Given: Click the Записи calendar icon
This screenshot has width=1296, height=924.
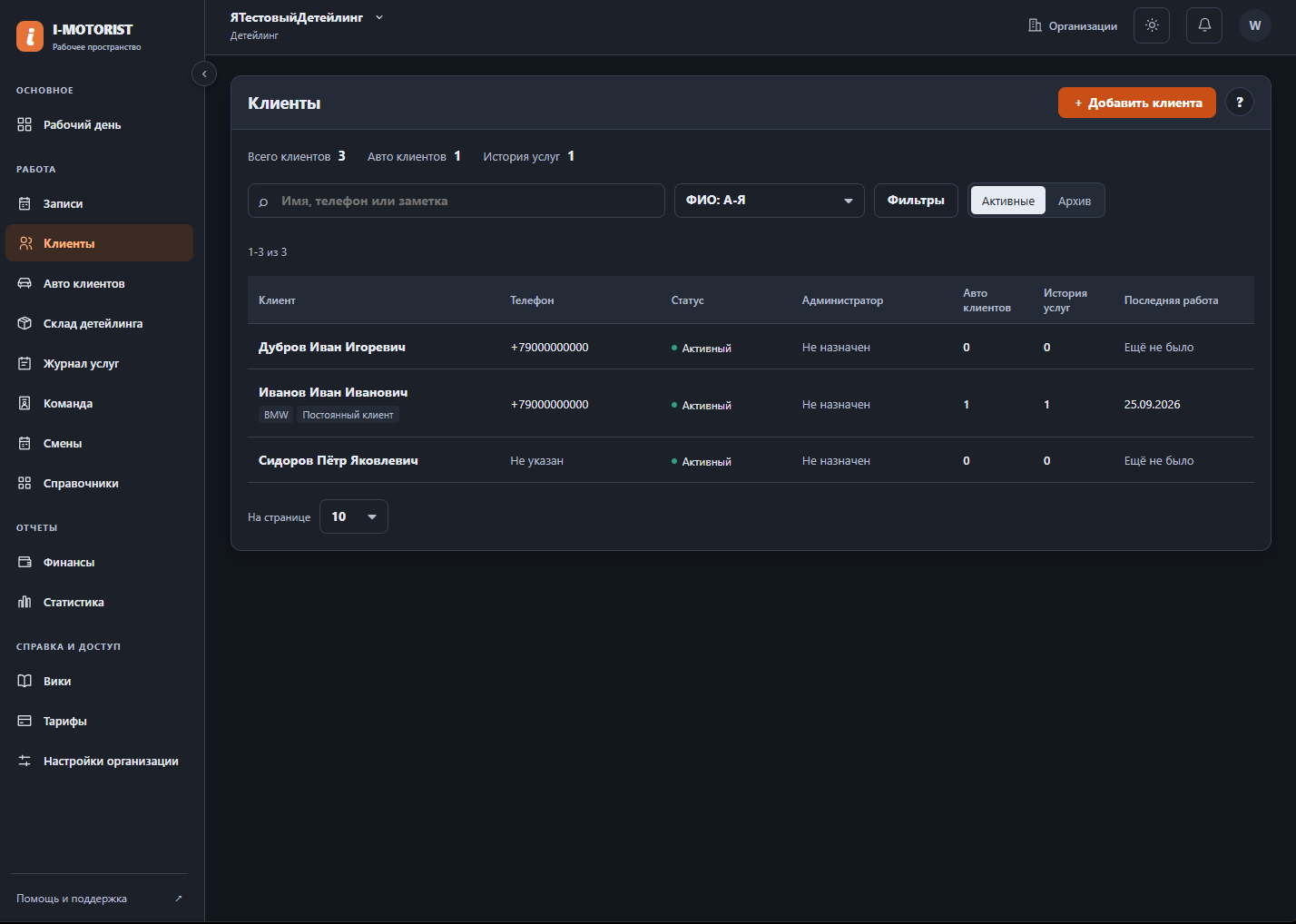Looking at the screenshot, I should [x=25, y=203].
